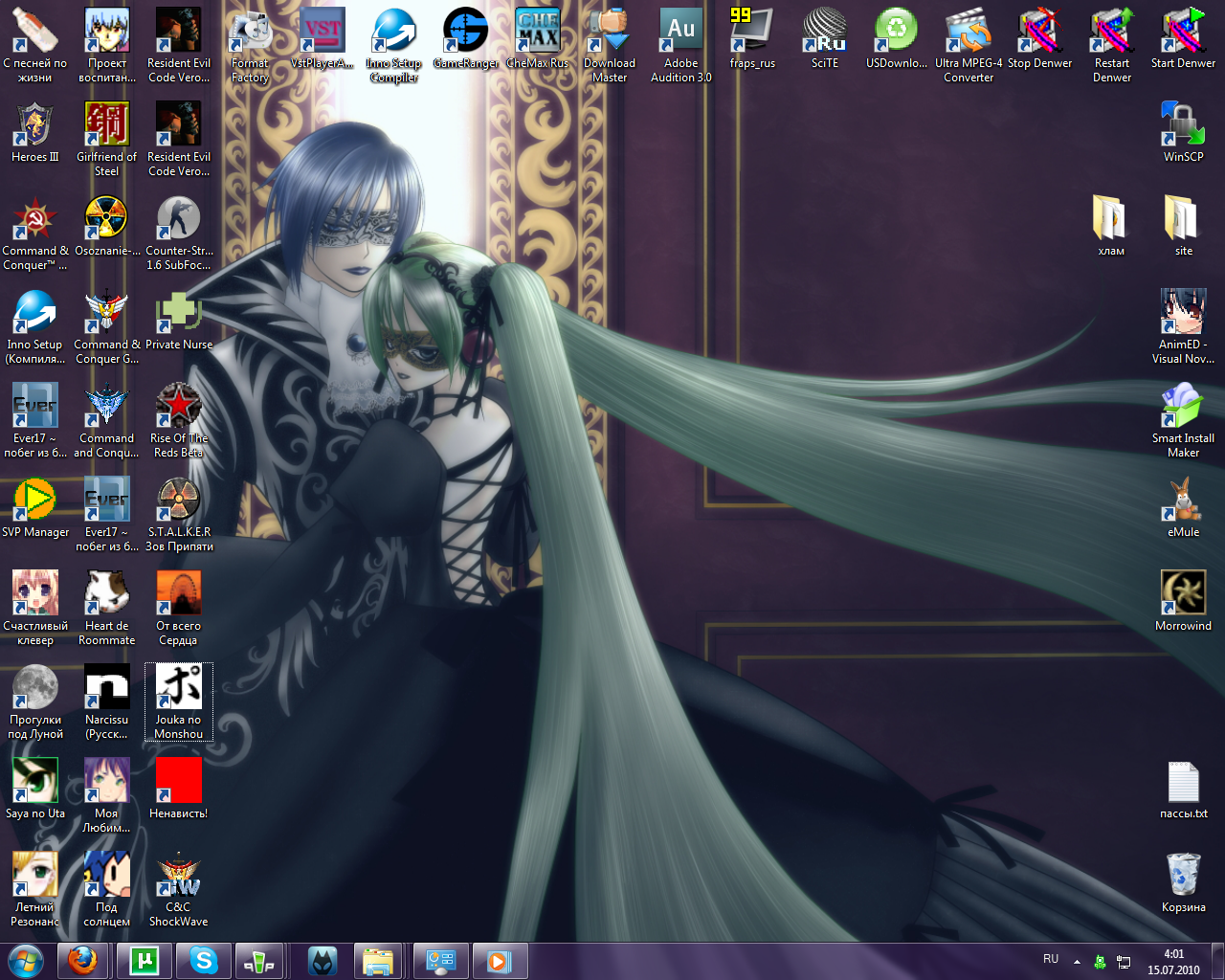The height and width of the screenshot is (980, 1225).
Task: Launch USDownloader shortcut
Action: tap(897, 39)
